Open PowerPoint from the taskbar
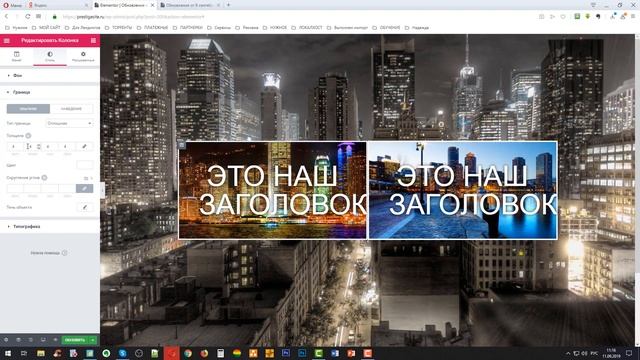This screenshot has width=640, height=360. point(351,353)
